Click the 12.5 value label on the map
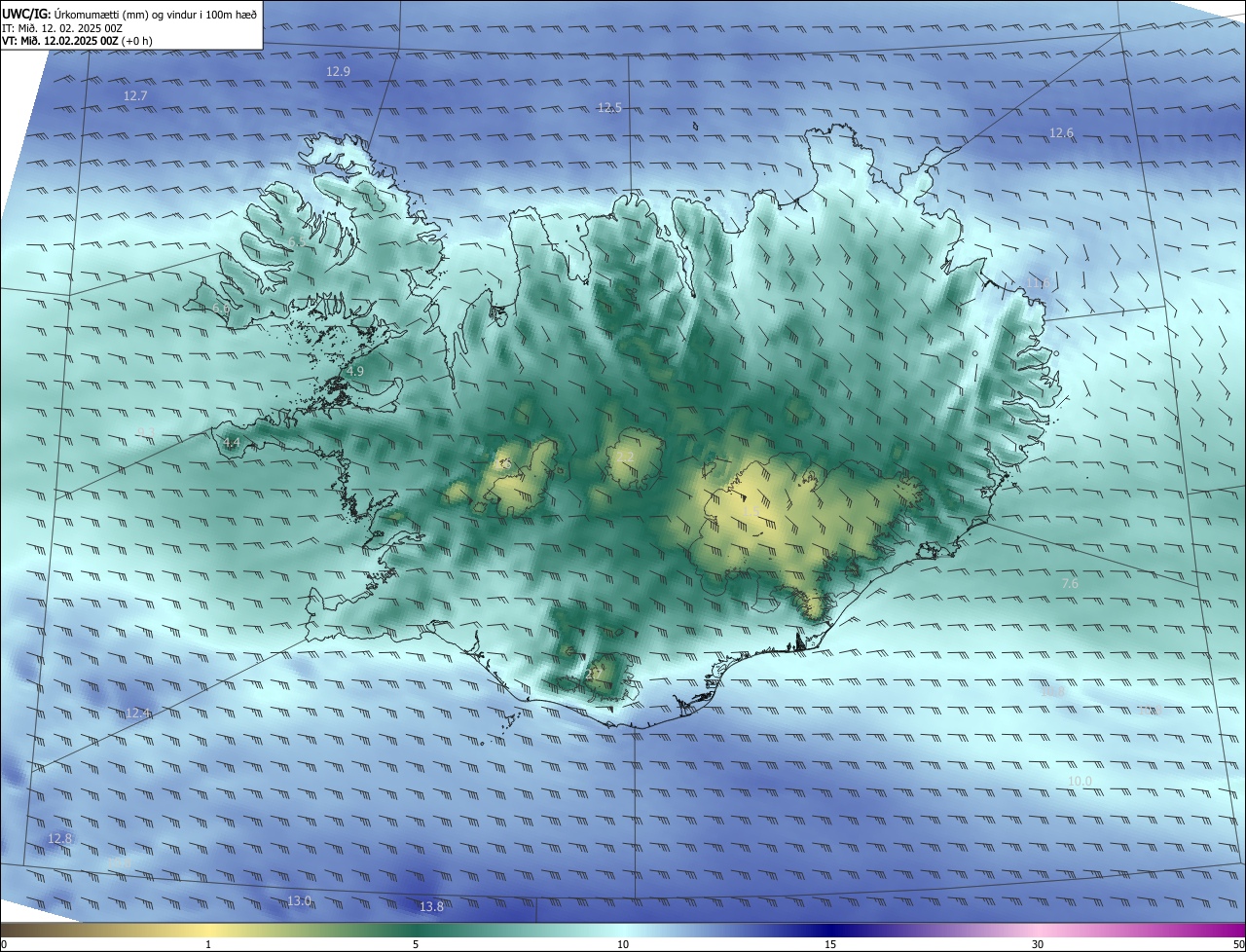The image size is (1246, 952). (x=609, y=108)
